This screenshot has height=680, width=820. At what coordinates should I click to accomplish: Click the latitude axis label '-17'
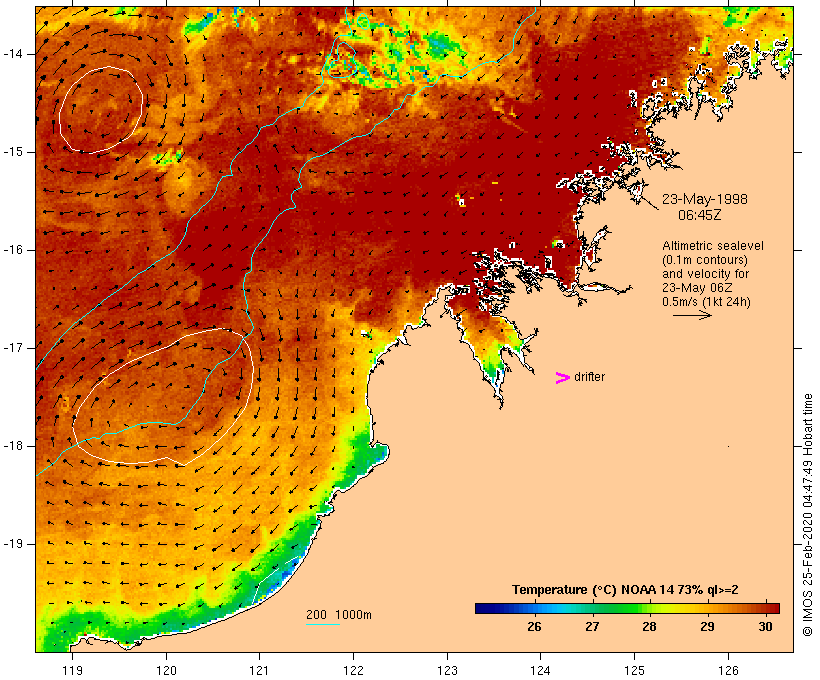(12, 348)
